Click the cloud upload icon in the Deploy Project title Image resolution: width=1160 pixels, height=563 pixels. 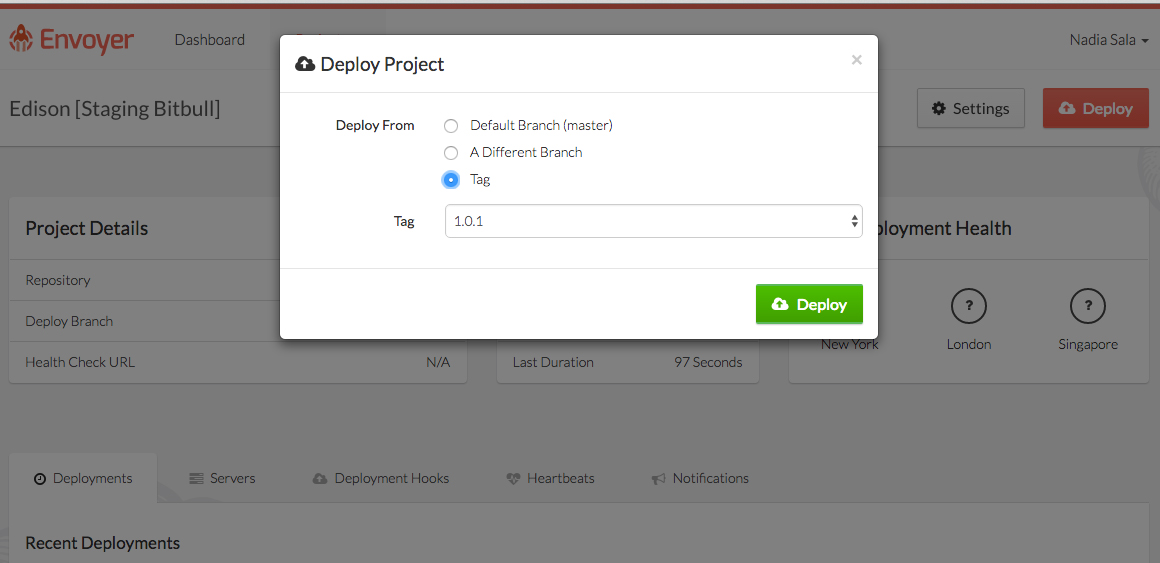[x=305, y=64]
